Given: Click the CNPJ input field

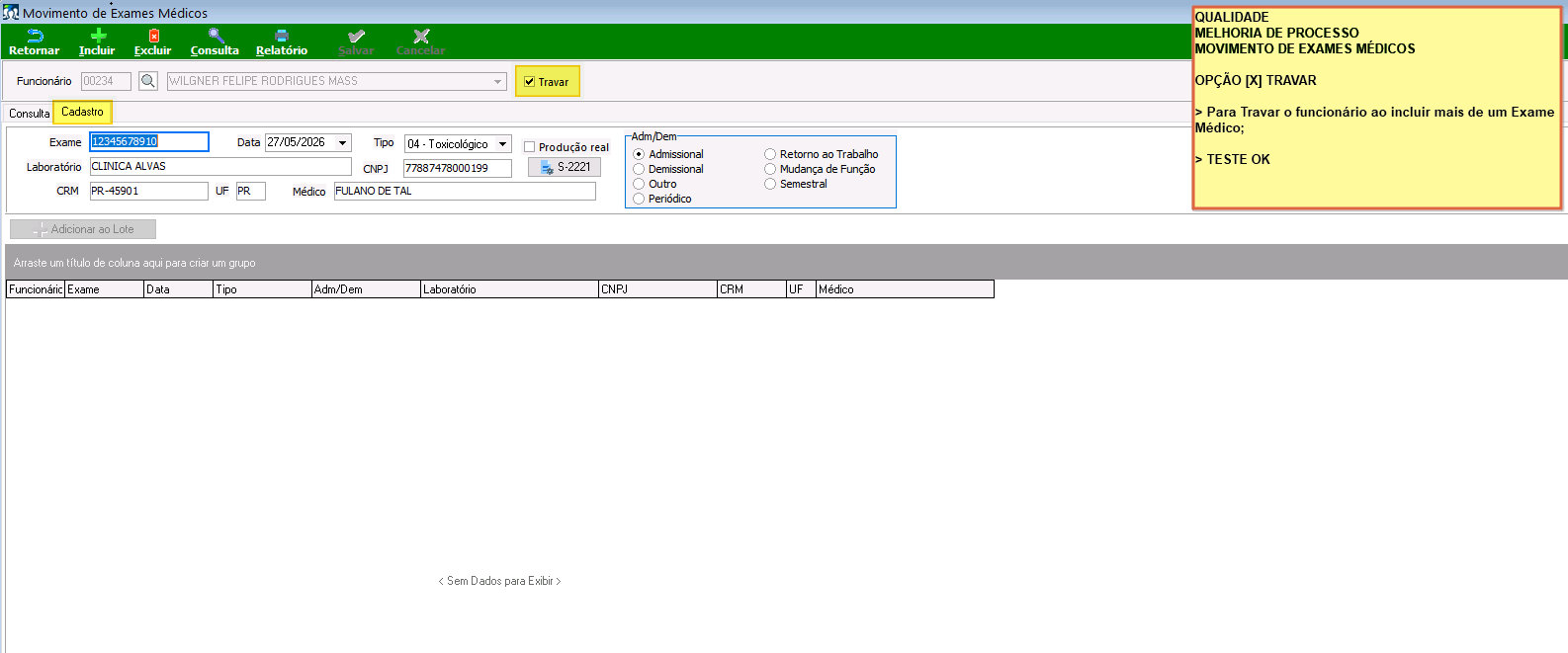Looking at the screenshot, I should point(458,168).
